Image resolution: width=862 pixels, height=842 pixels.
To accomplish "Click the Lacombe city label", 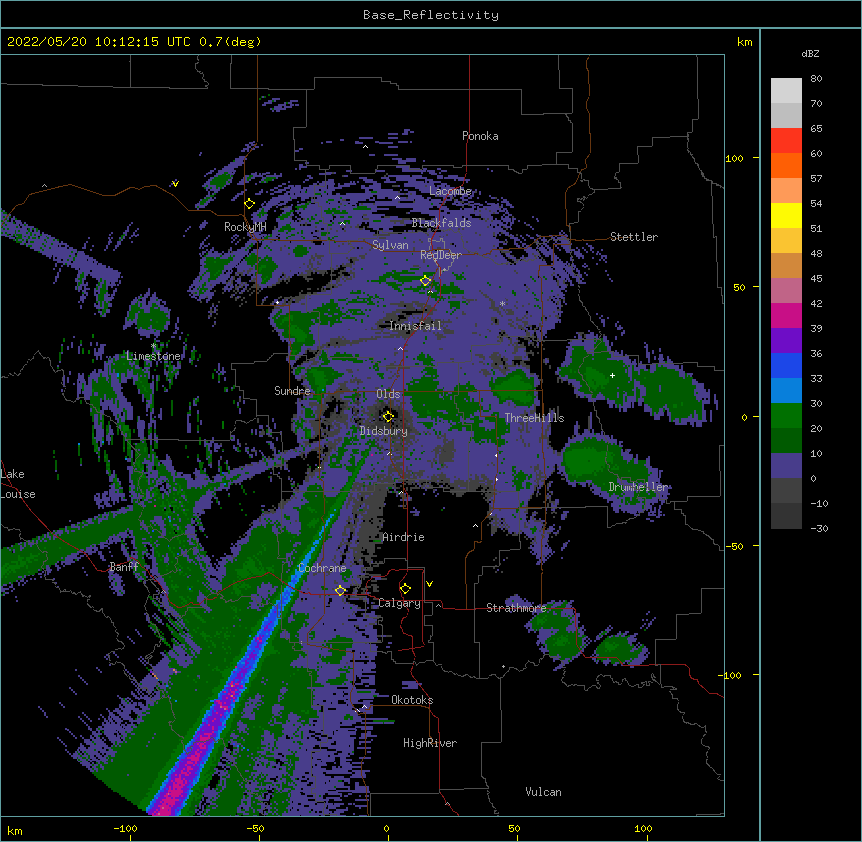I will tap(450, 191).
